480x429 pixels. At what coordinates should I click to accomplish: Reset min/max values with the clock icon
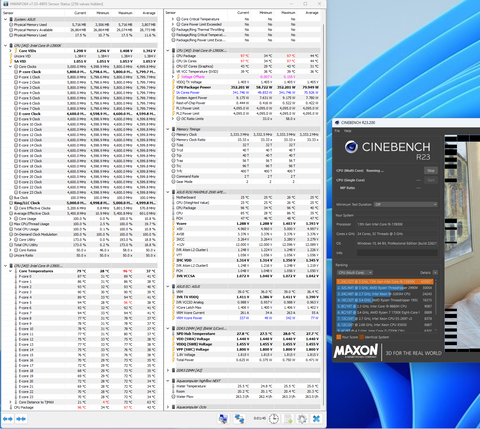(274, 419)
